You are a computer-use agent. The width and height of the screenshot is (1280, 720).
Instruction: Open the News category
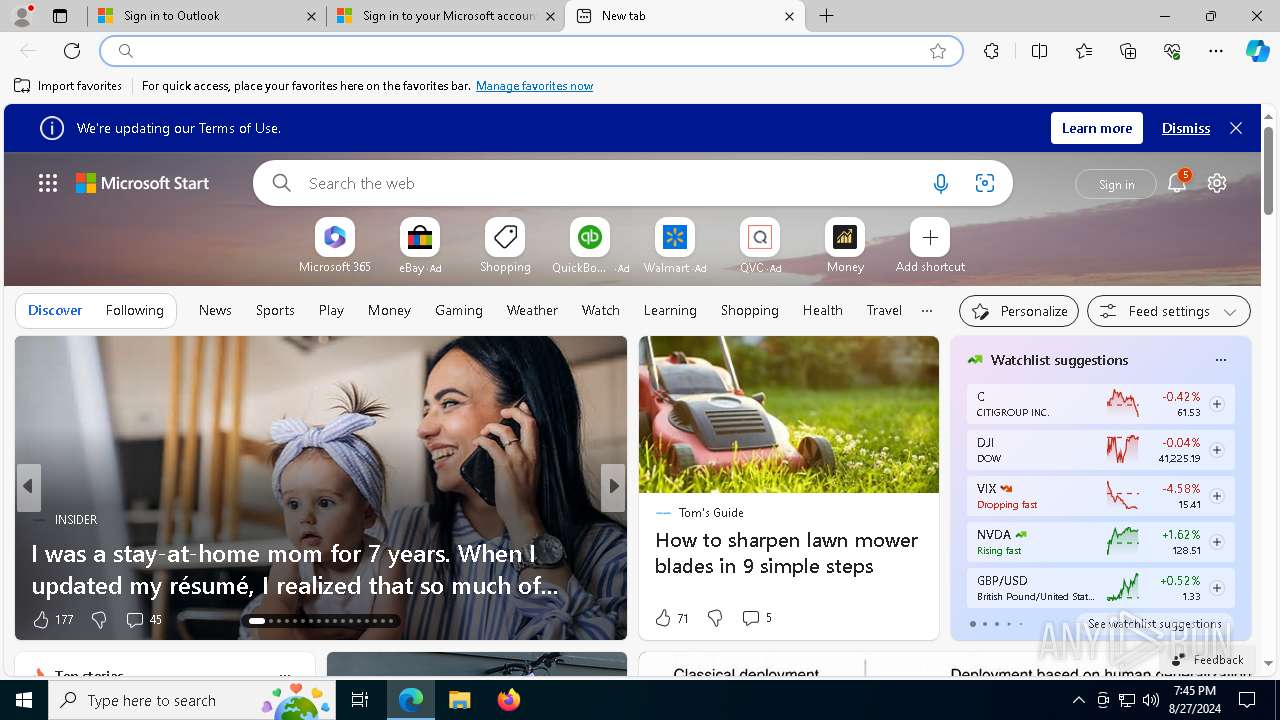(x=215, y=310)
